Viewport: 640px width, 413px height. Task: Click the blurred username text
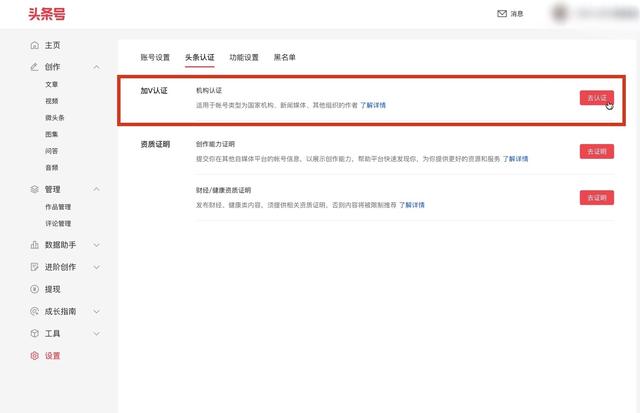(x=607, y=13)
